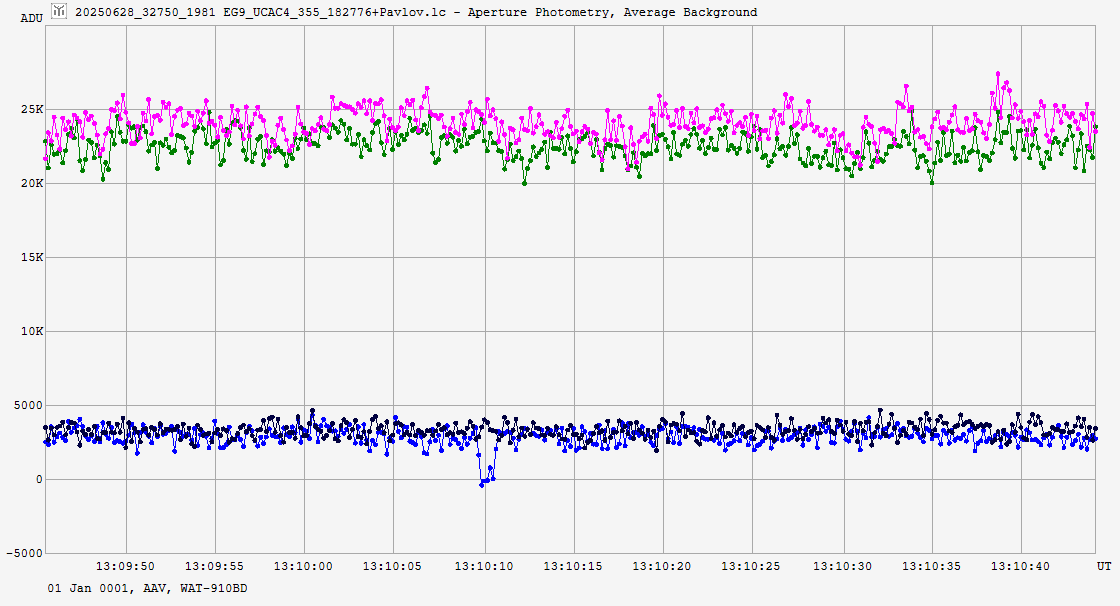Click the 15K label on the vertical axis
1120x606 pixels.
click(x=30, y=257)
